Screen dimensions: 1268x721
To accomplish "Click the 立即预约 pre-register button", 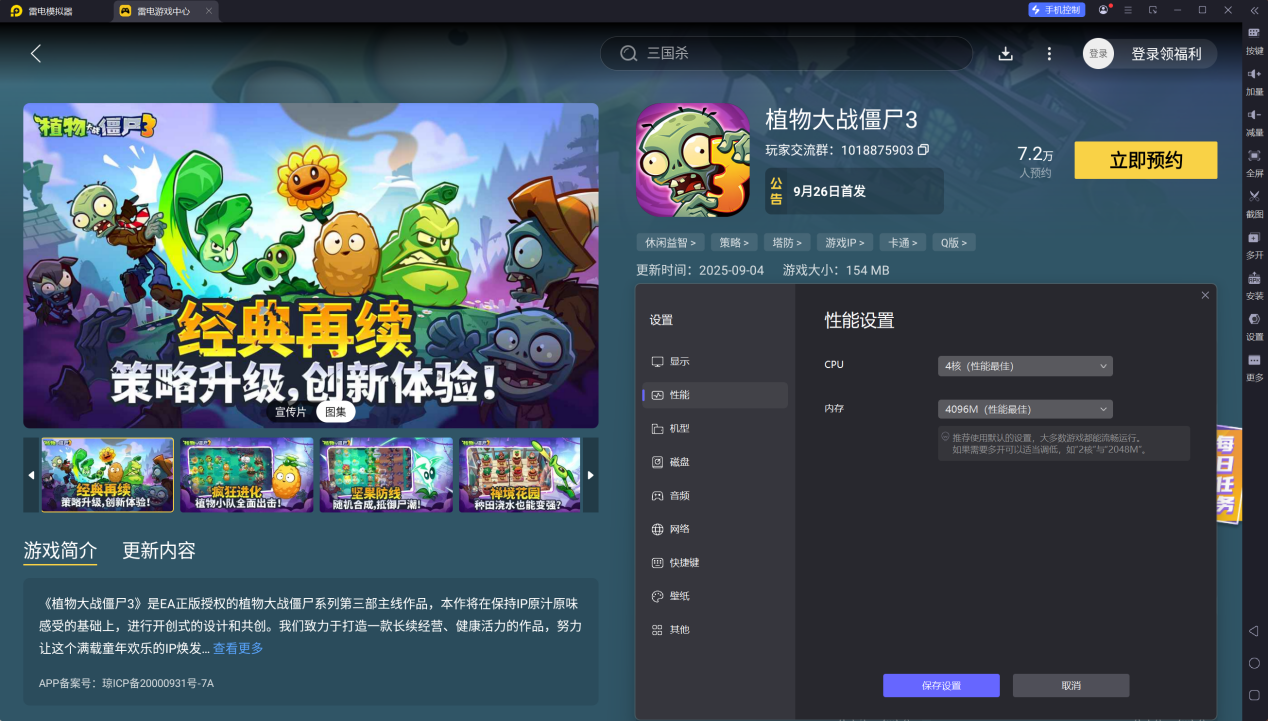I will coord(1145,160).
